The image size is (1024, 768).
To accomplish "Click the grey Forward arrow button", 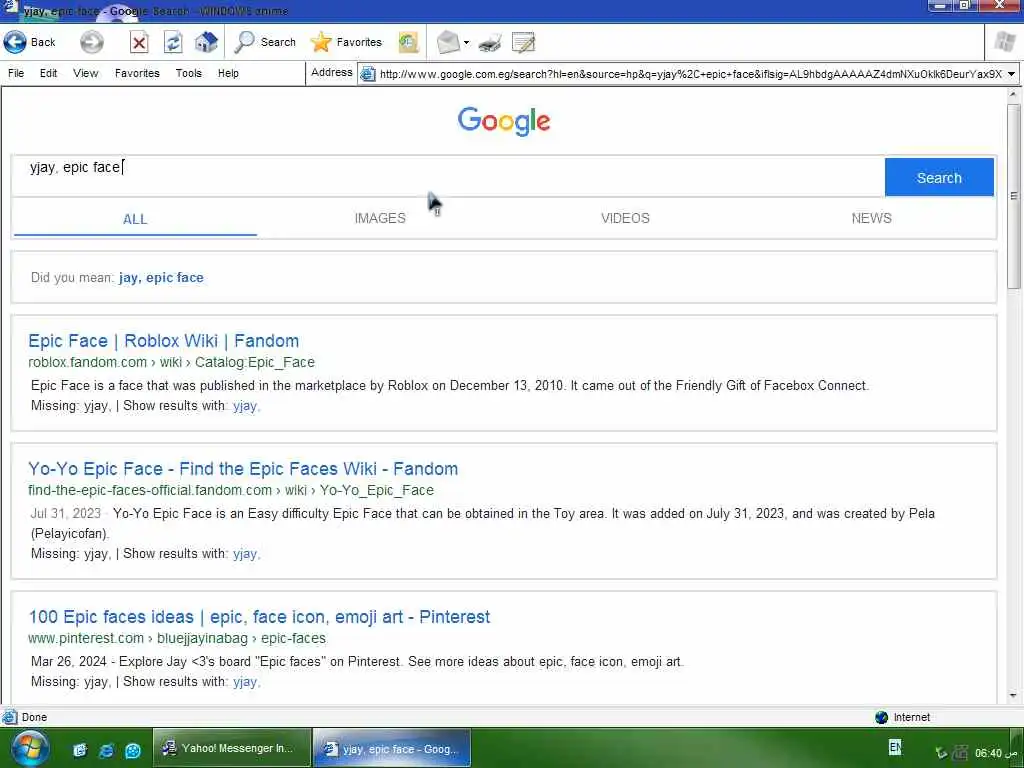I will pos(91,42).
